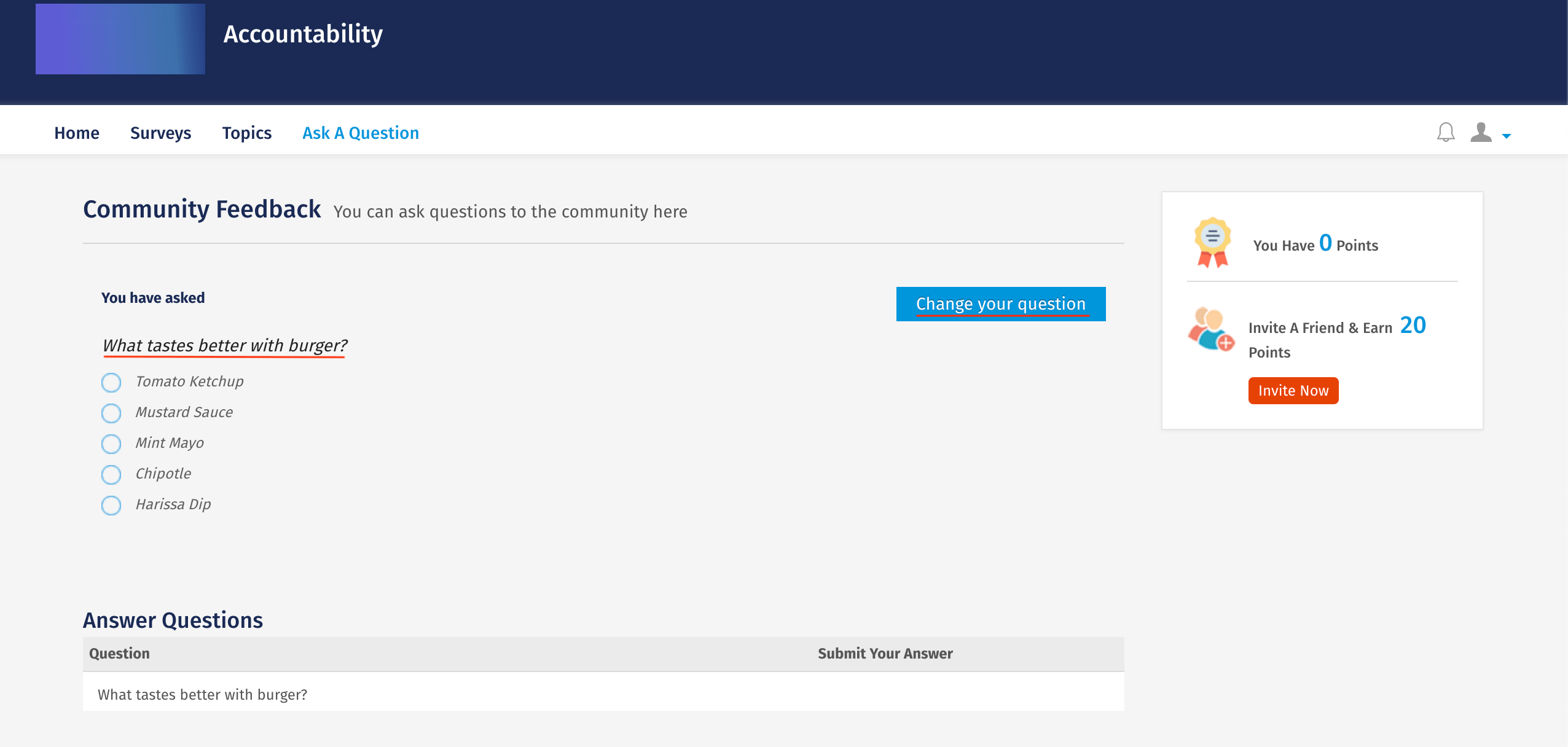Click the question row in Answer Questions table
This screenshot has height=747, width=1568.
(203, 694)
